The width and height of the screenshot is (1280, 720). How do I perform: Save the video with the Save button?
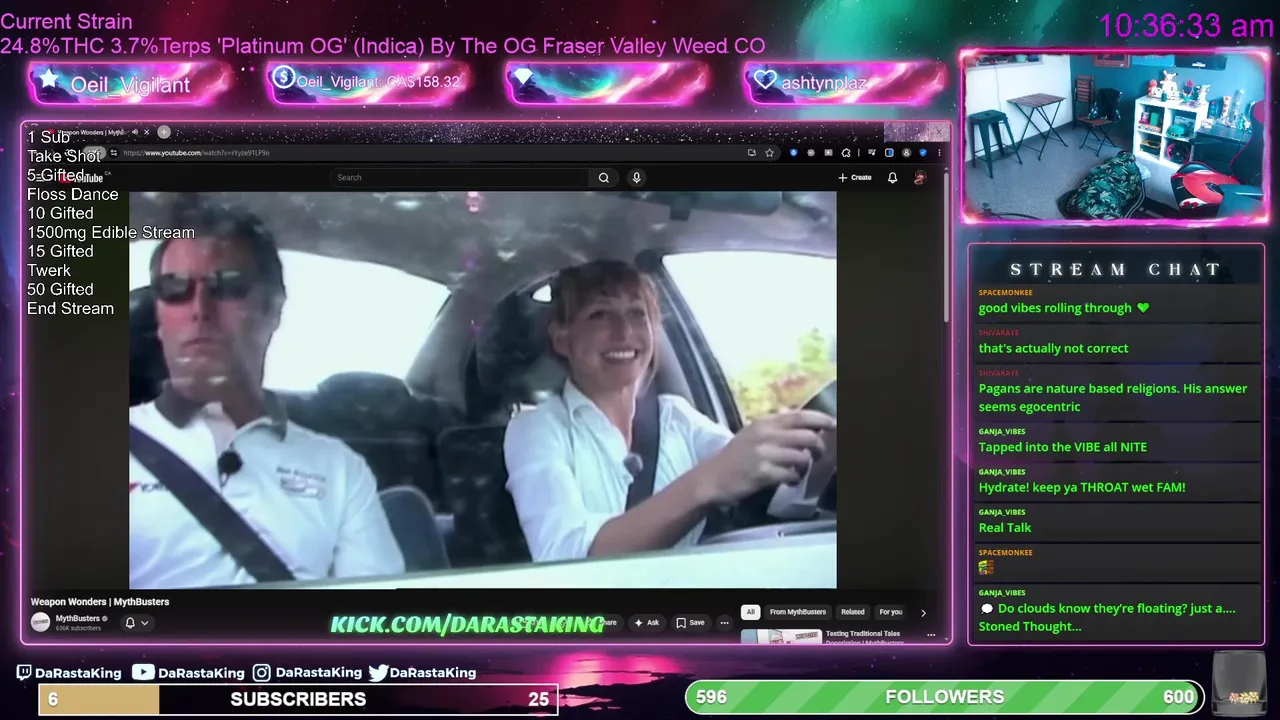click(690, 622)
